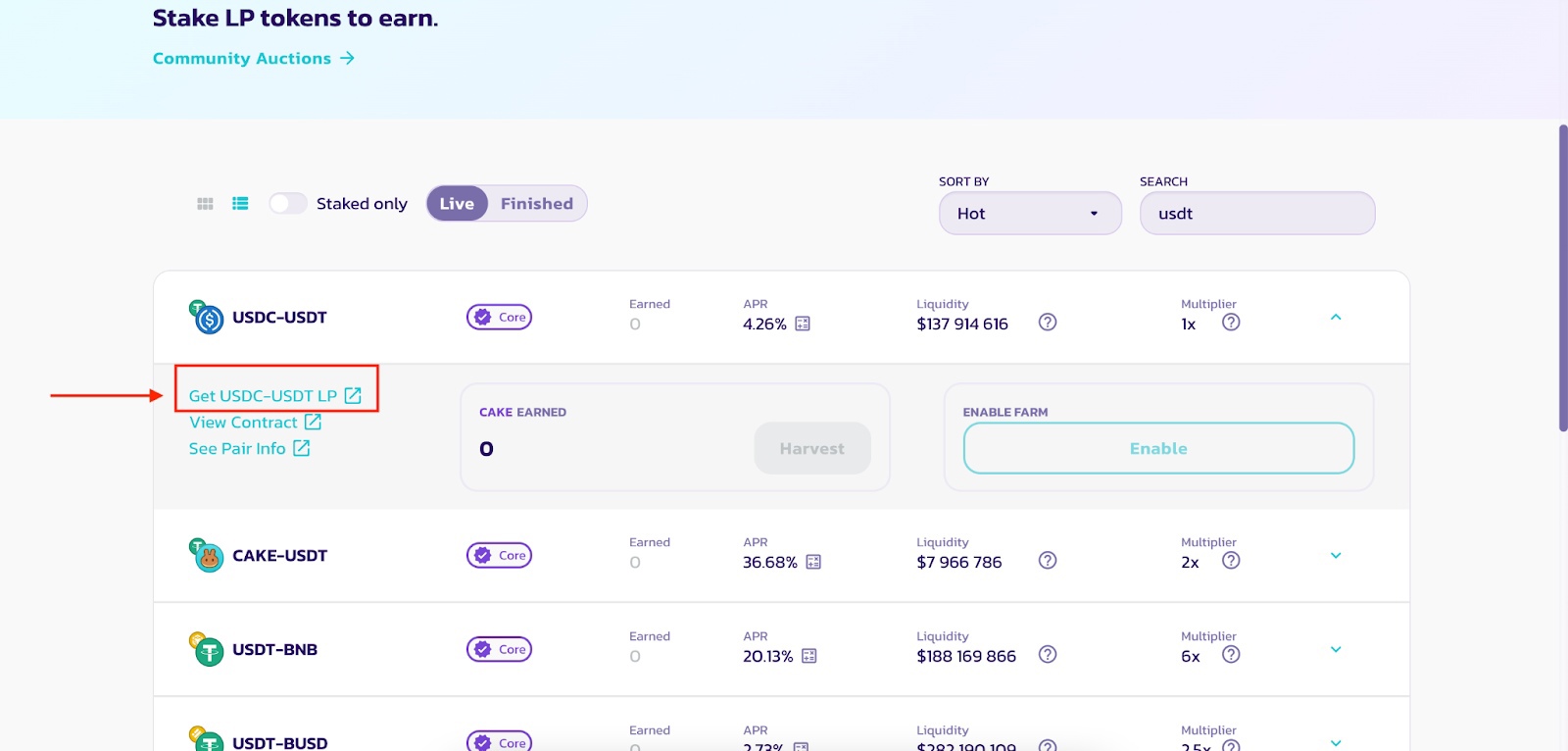
Task: Click the CAKE-USDT token pair icon
Action: (x=206, y=555)
